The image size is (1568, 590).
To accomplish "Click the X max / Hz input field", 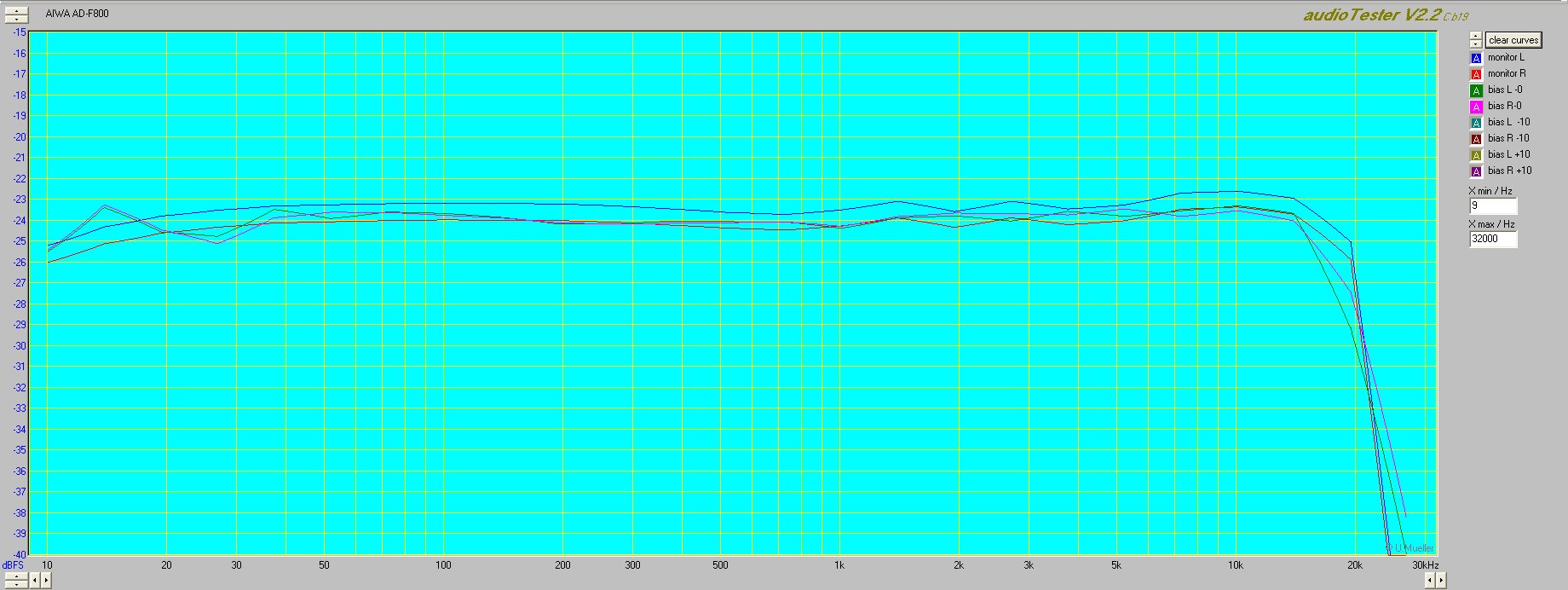I will point(1493,240).
